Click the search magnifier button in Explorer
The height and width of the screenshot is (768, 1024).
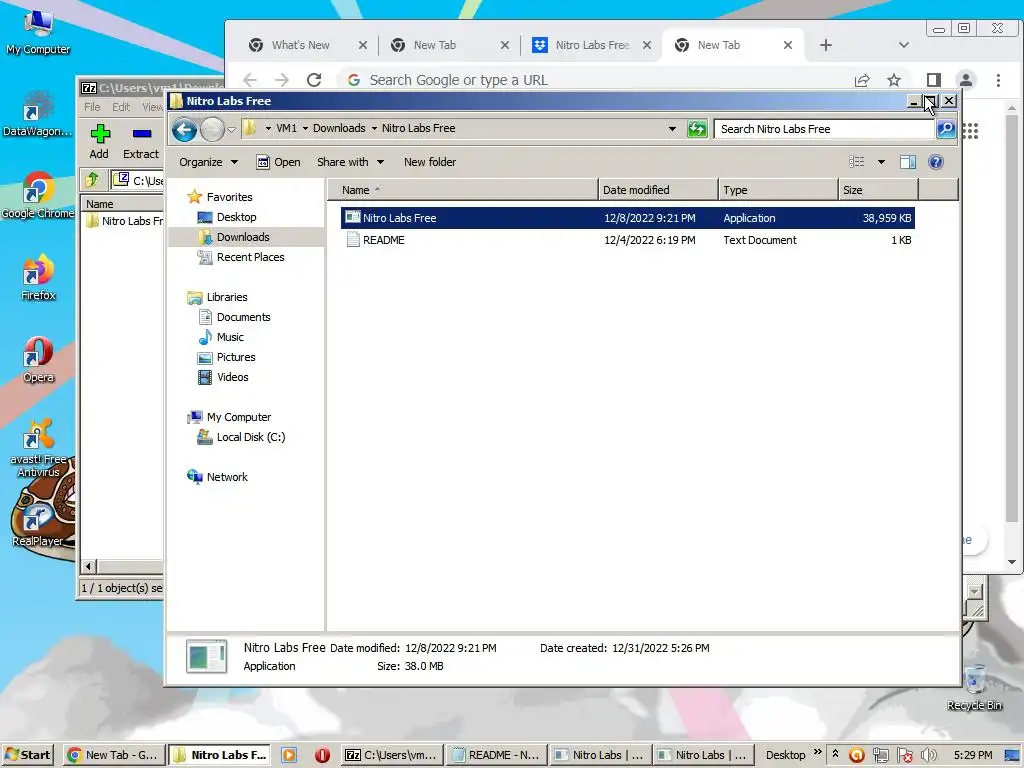pos(946,129)
